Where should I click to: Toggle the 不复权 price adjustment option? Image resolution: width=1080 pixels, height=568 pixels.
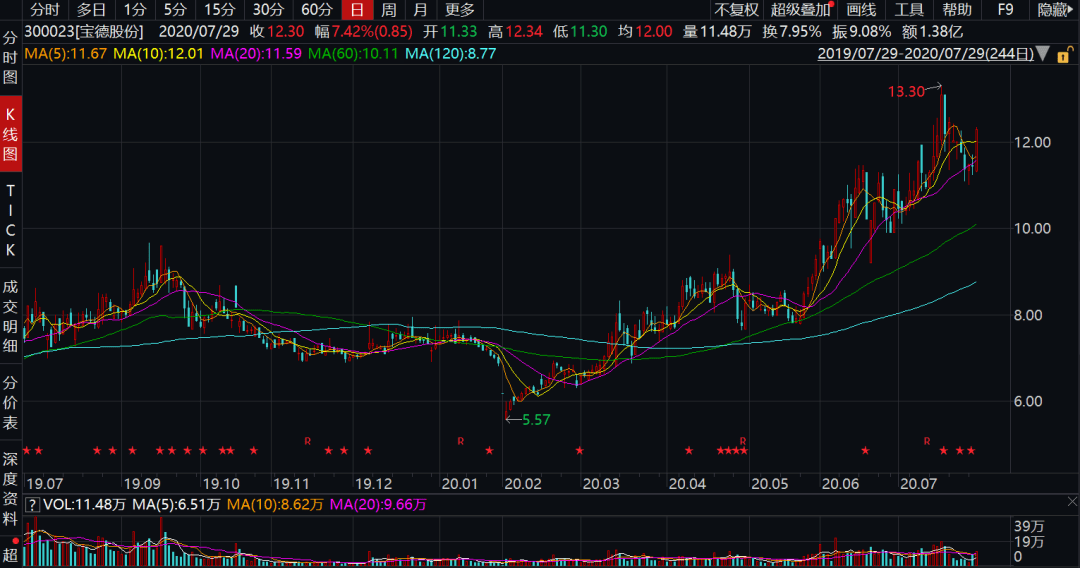pos(736,10)
